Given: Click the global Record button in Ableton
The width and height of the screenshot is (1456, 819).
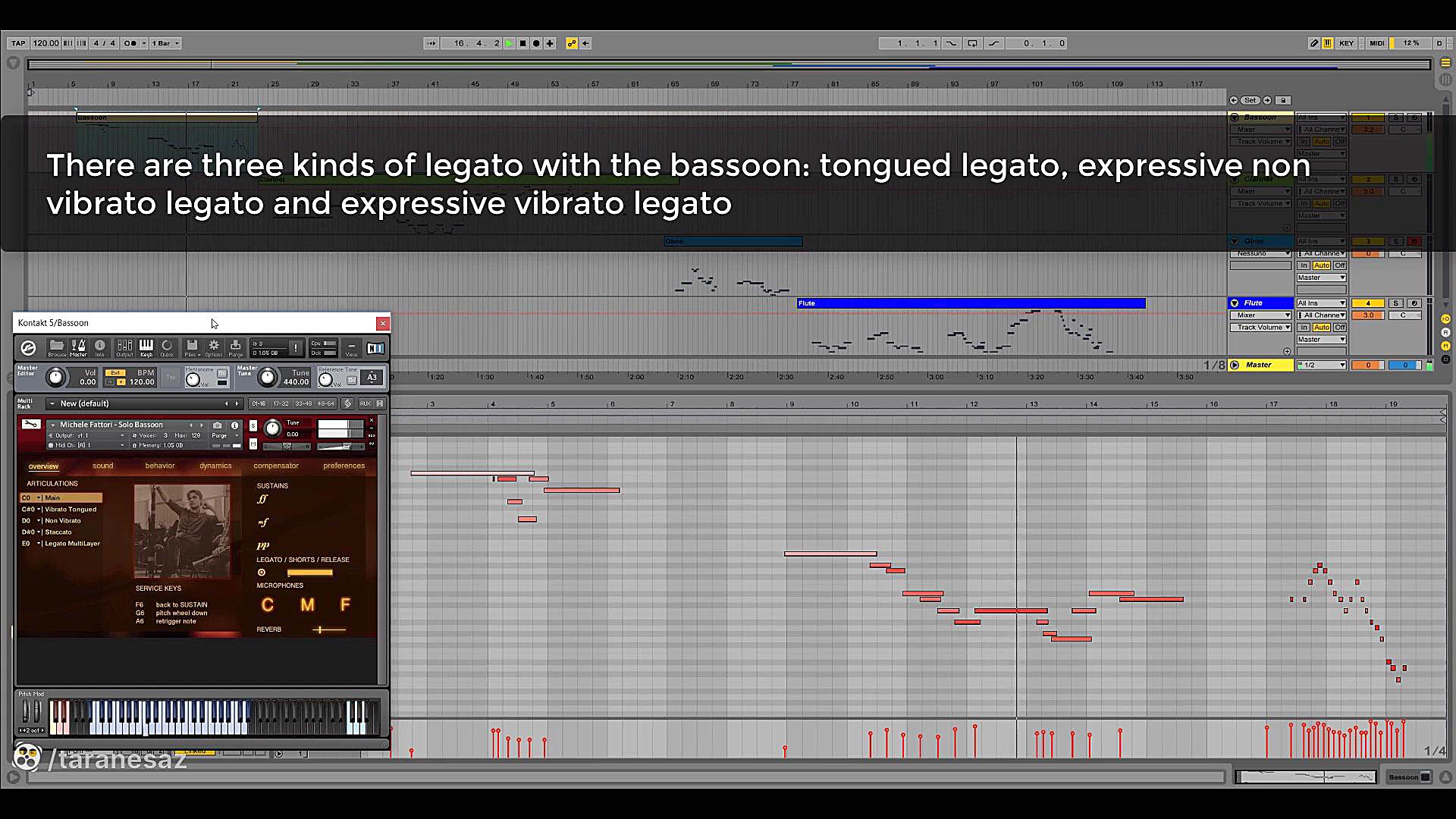Looking at the screenshot, I should pyautogui.click(x=536, y=43).
